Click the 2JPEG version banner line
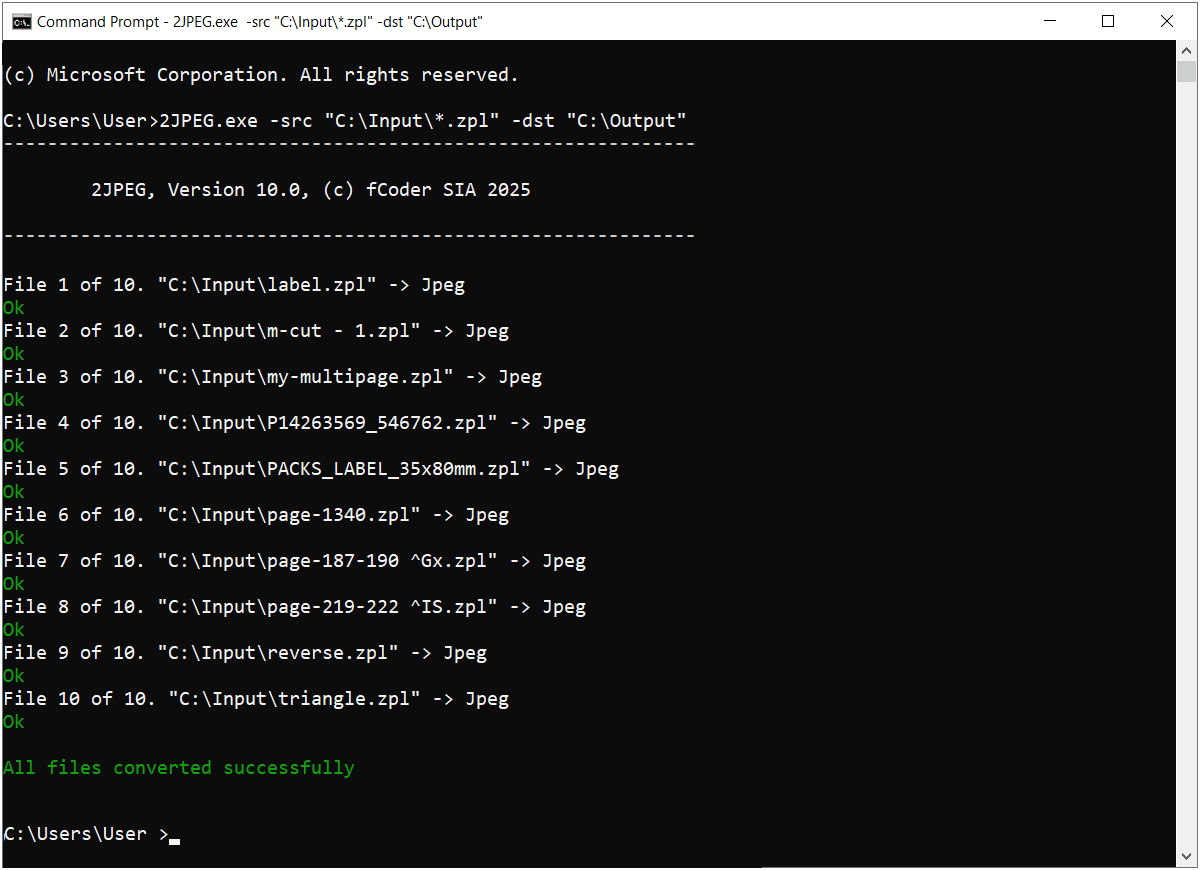This screenshot has width=1200, height=870. (x=311, y=190)
